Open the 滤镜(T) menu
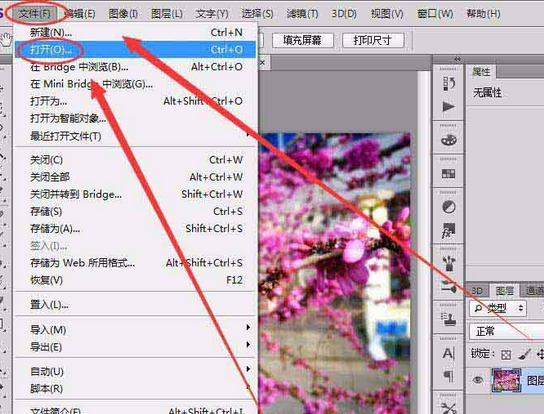Image resolution: width=544 pixels, height=414 pixels. click(x=302, y=14)
